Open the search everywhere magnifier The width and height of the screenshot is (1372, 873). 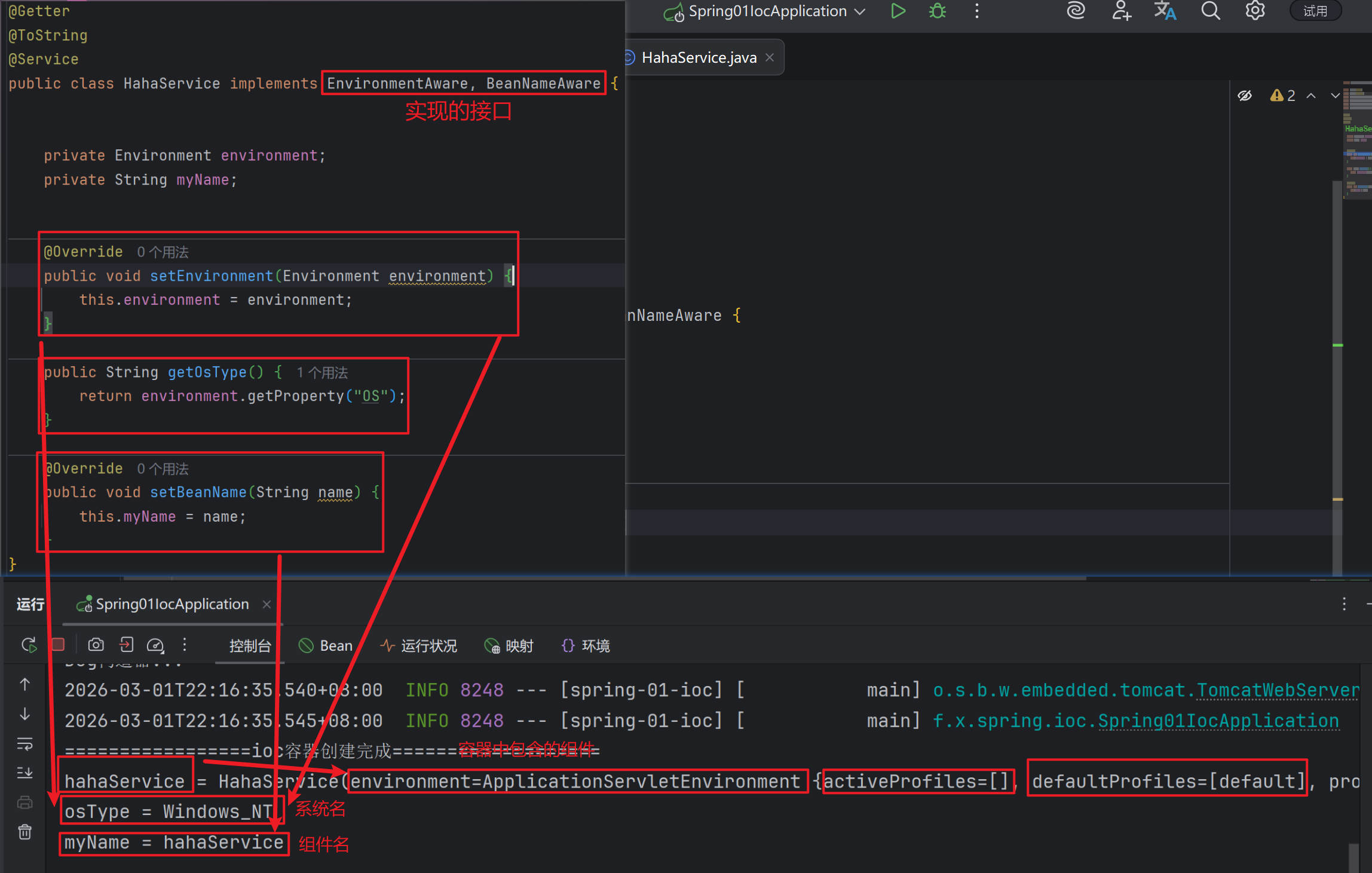pos(1210,11)
